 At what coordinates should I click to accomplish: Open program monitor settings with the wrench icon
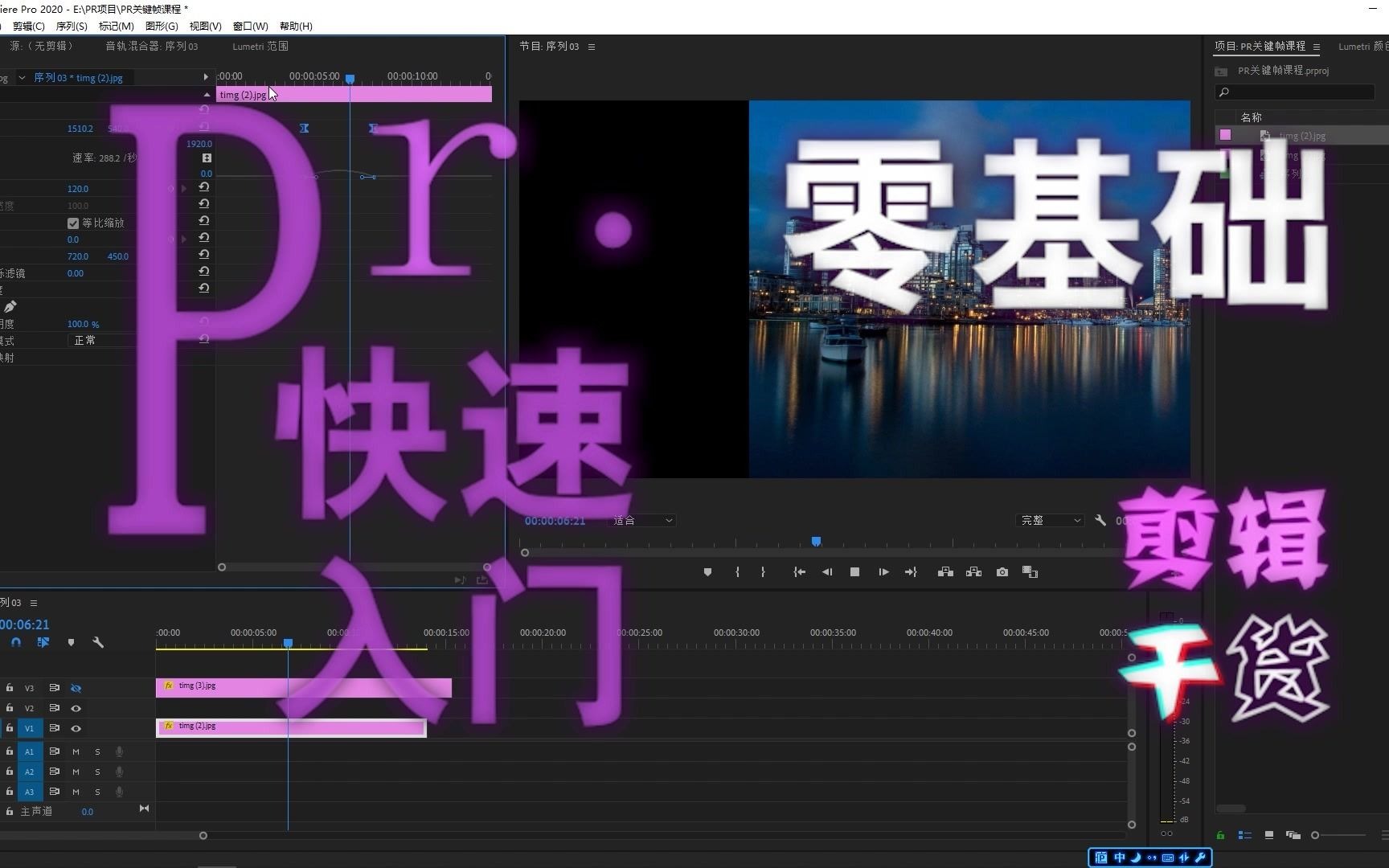[1100, 520]
